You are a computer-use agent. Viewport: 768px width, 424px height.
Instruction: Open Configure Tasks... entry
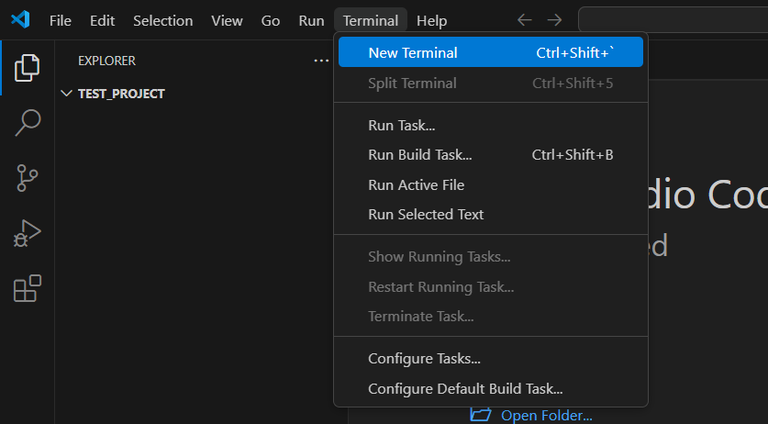[x=424, y=359]
